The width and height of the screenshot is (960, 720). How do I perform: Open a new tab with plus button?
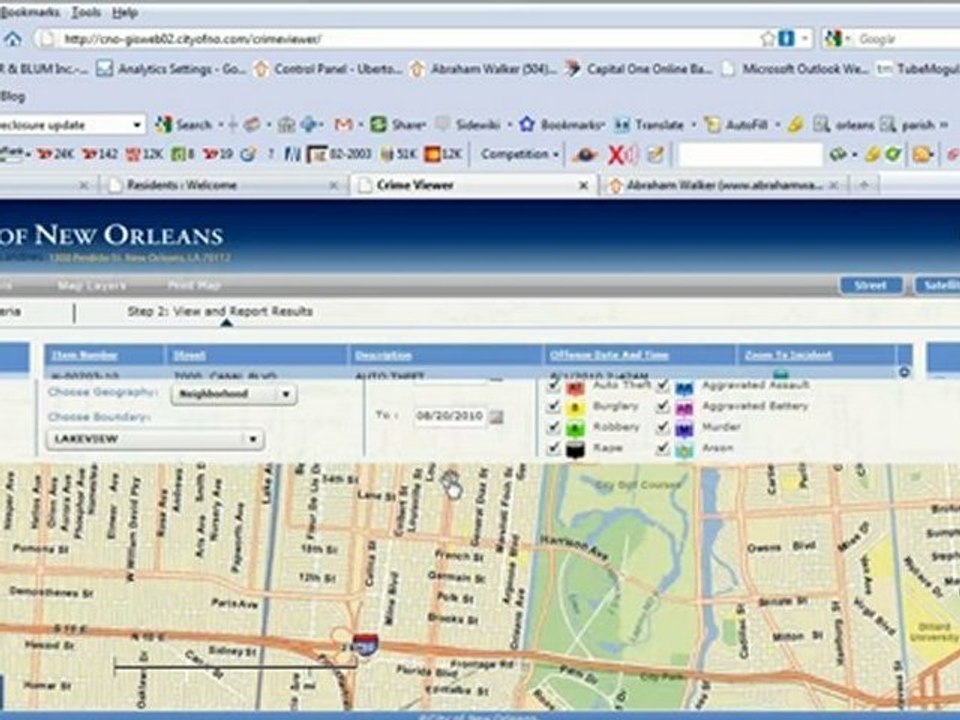click(x=864, y=185)
